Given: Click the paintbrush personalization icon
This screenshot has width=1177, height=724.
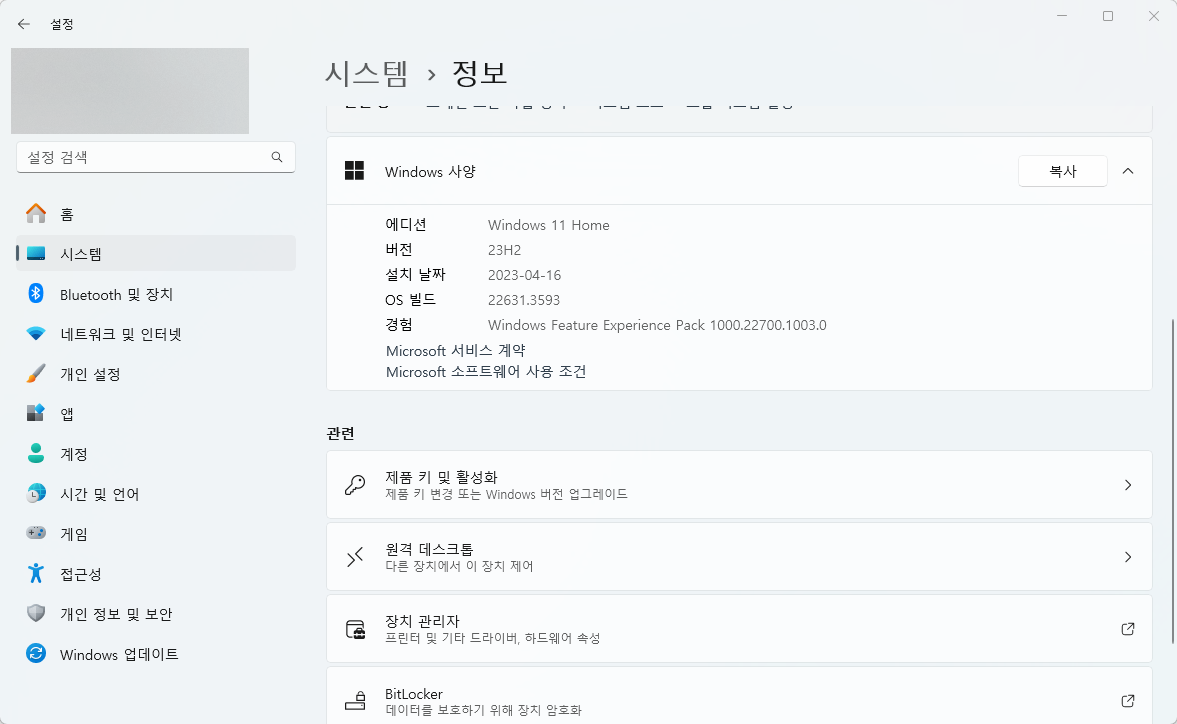Looking at the screenshot, I should (35, 373).
